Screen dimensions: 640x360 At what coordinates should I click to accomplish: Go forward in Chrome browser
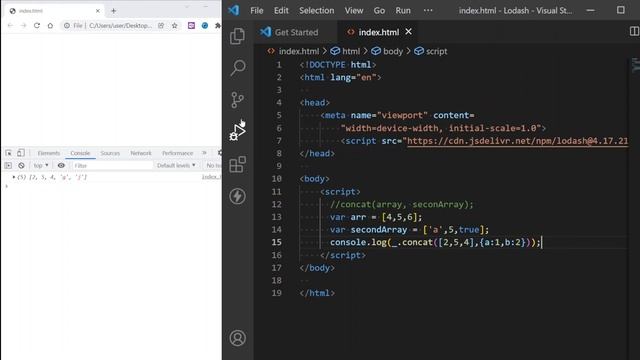pos(24,25)
